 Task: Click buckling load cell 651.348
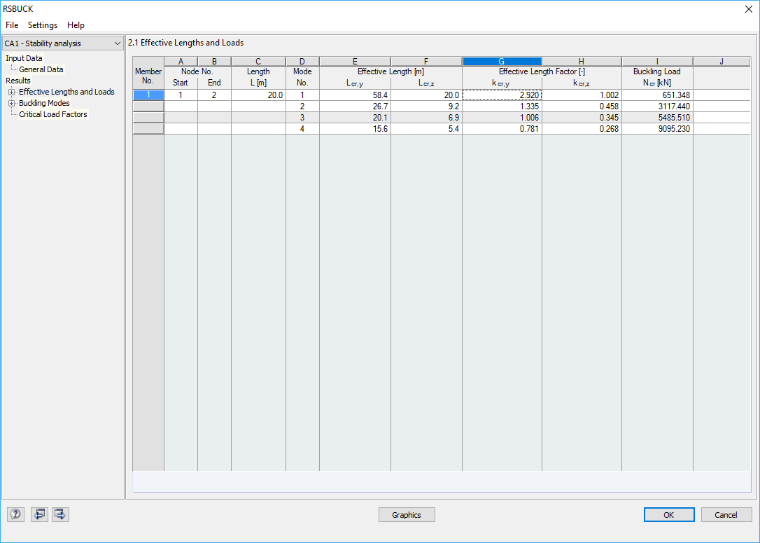pos(657,95)
